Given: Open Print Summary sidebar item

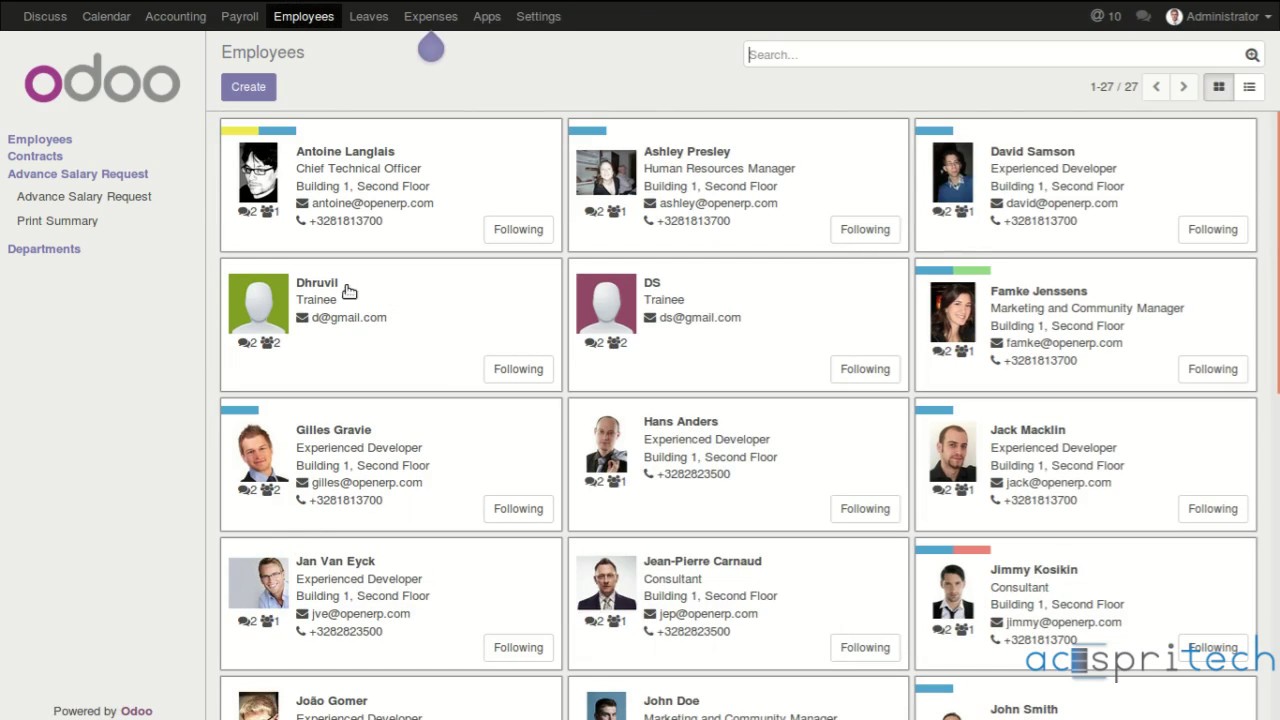Looking at the screenshot, I should 57,220.
